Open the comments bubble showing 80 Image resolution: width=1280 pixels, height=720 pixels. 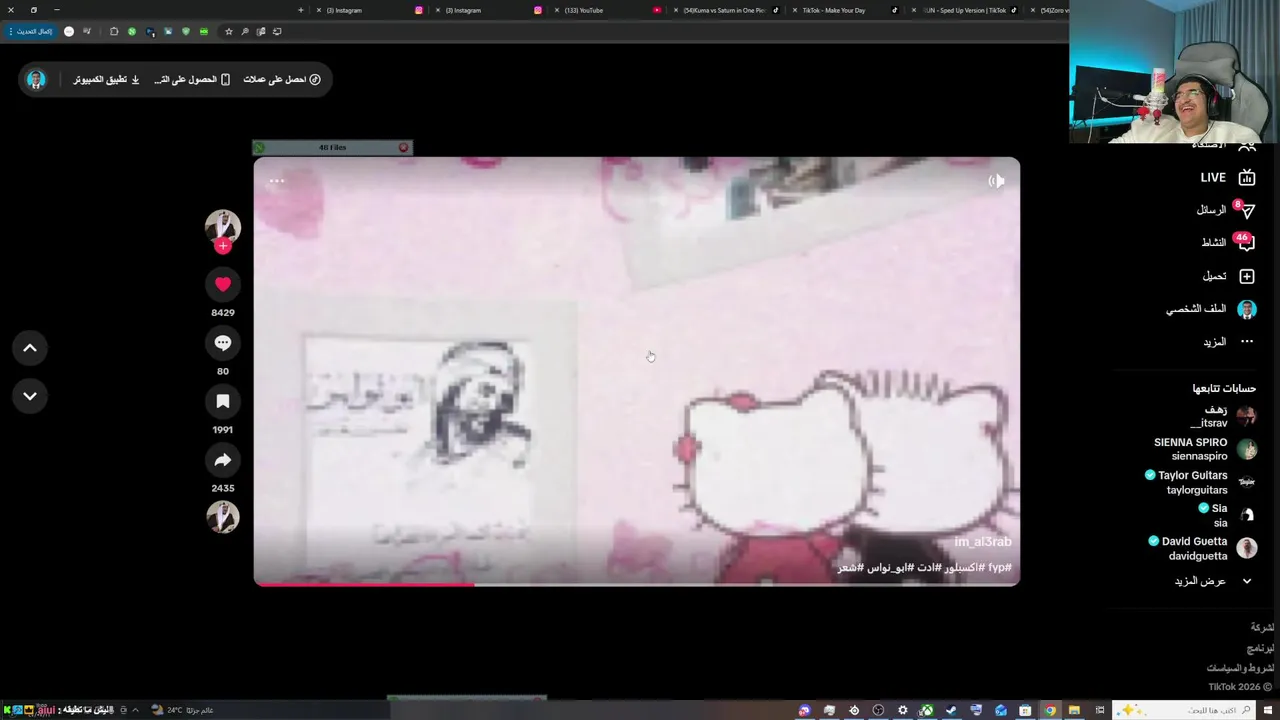click(x=223, y=343)
